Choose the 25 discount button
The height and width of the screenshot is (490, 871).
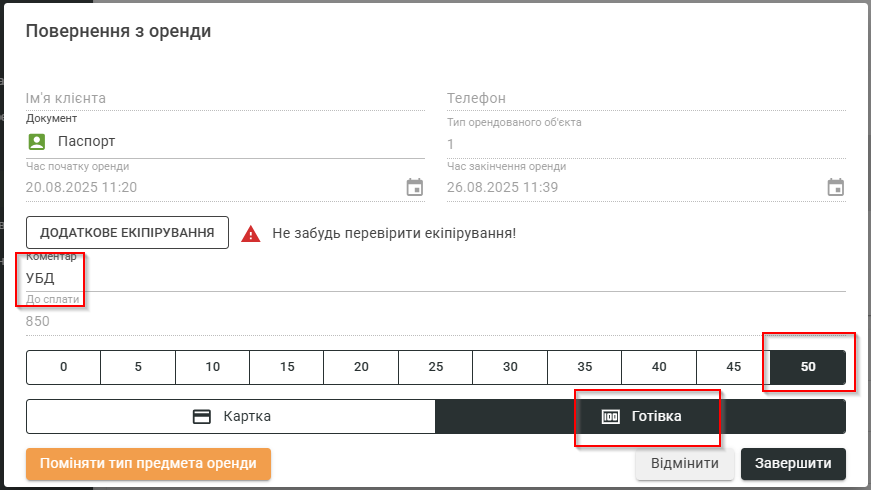click(x=435, y=367)
